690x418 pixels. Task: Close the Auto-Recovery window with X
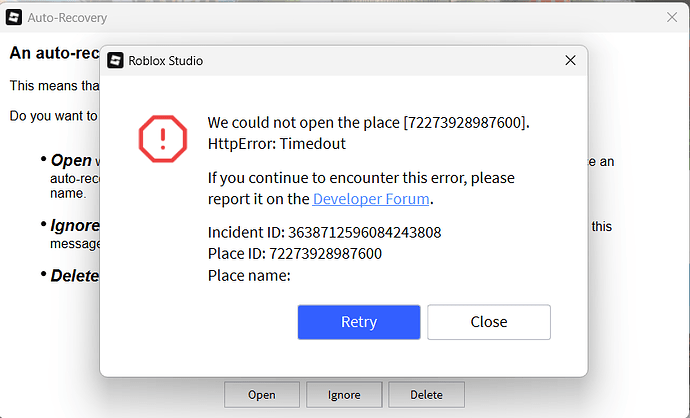[672, 17]
